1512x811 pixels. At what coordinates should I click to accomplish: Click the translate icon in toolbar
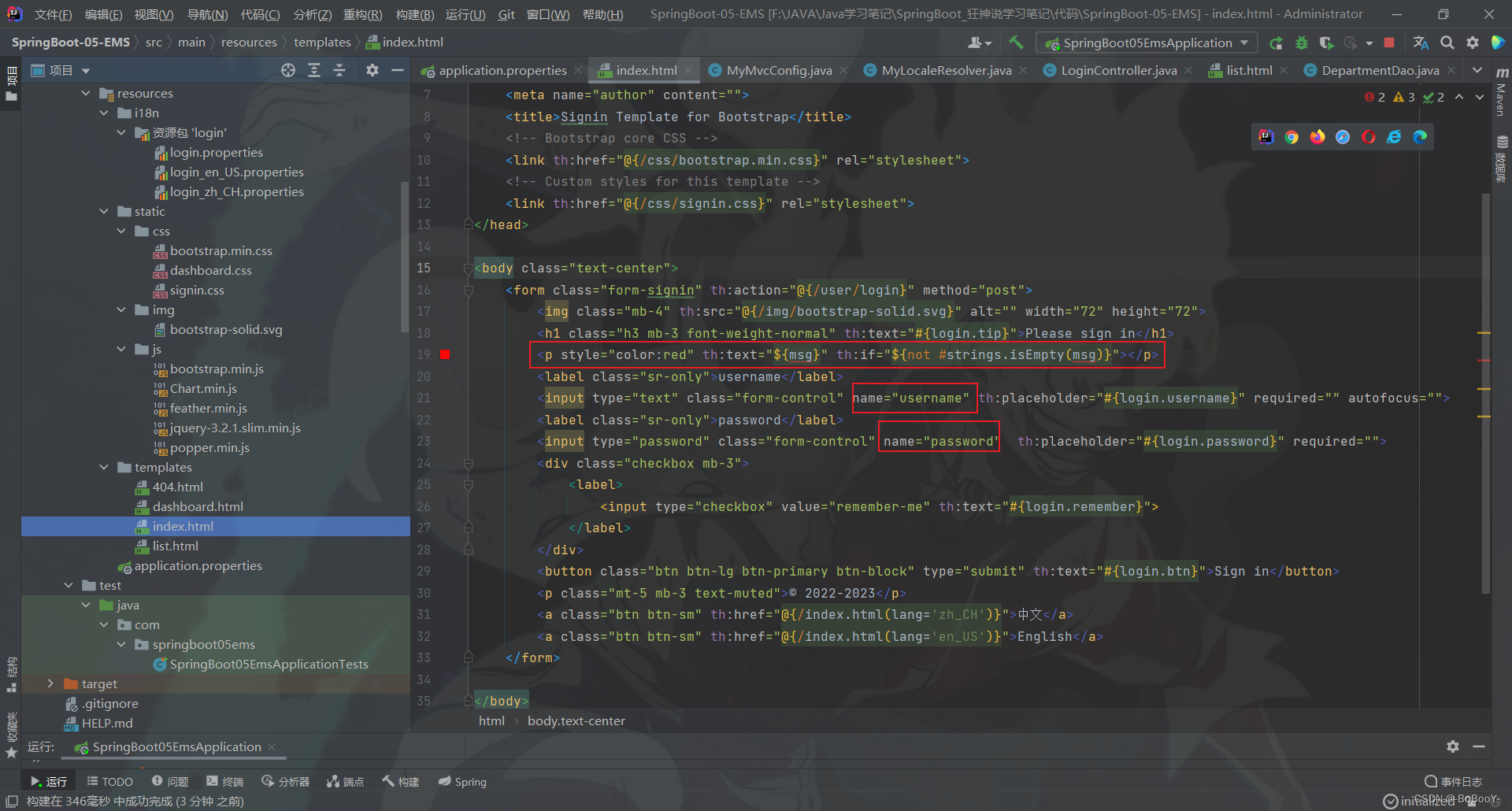(x=1421, y=43)
